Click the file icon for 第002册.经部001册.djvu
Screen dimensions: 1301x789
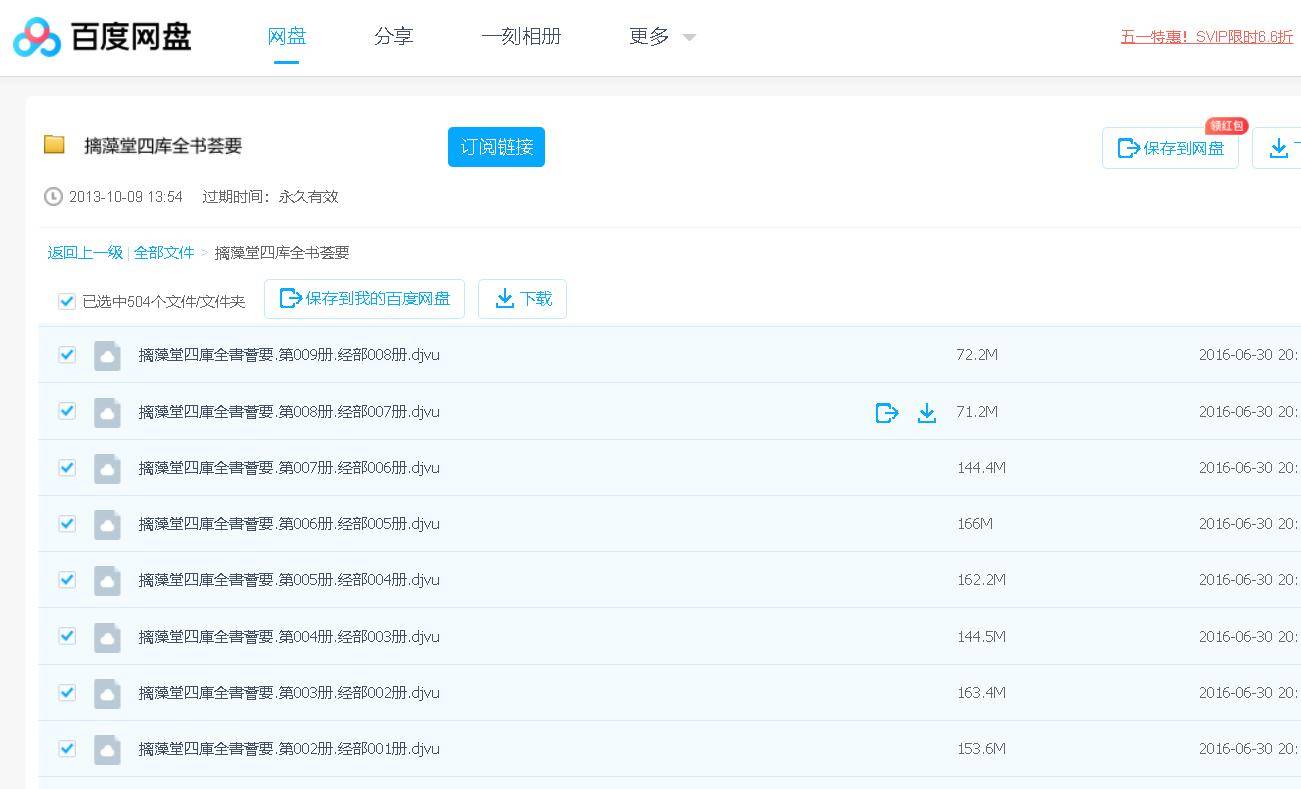[107, 750]
